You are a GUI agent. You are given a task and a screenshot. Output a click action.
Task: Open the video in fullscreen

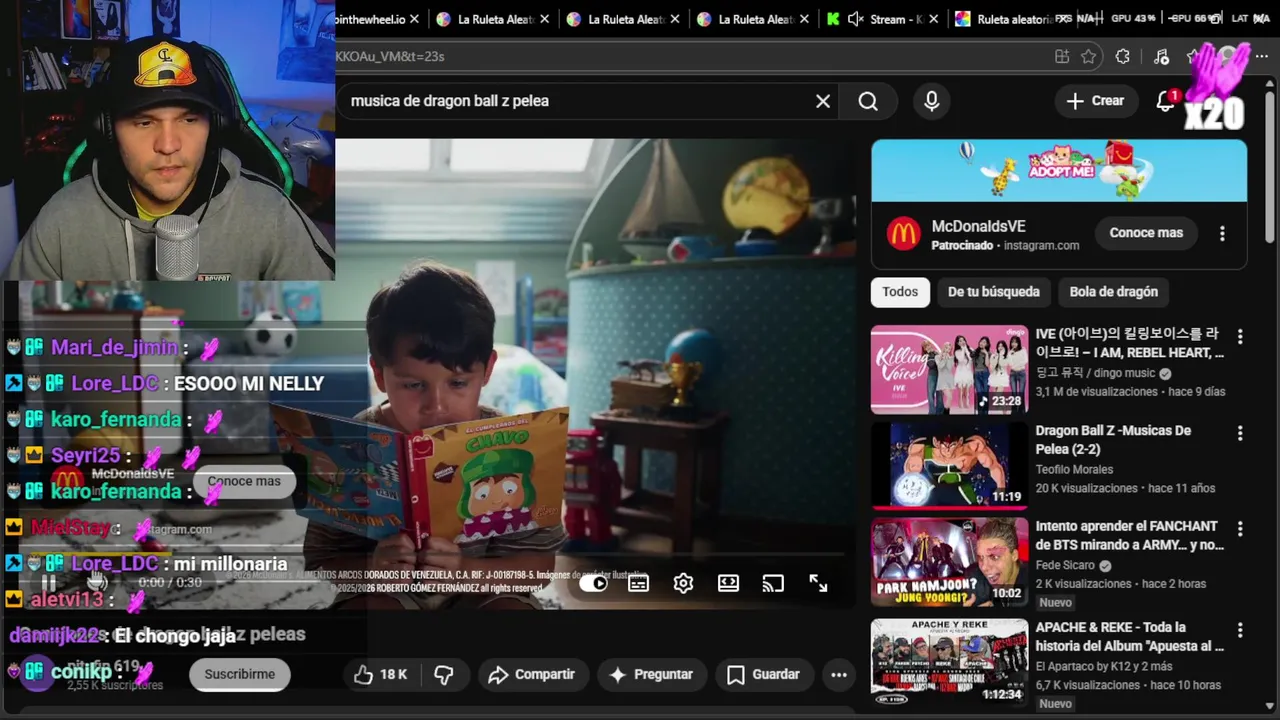(x=818, y=583)
